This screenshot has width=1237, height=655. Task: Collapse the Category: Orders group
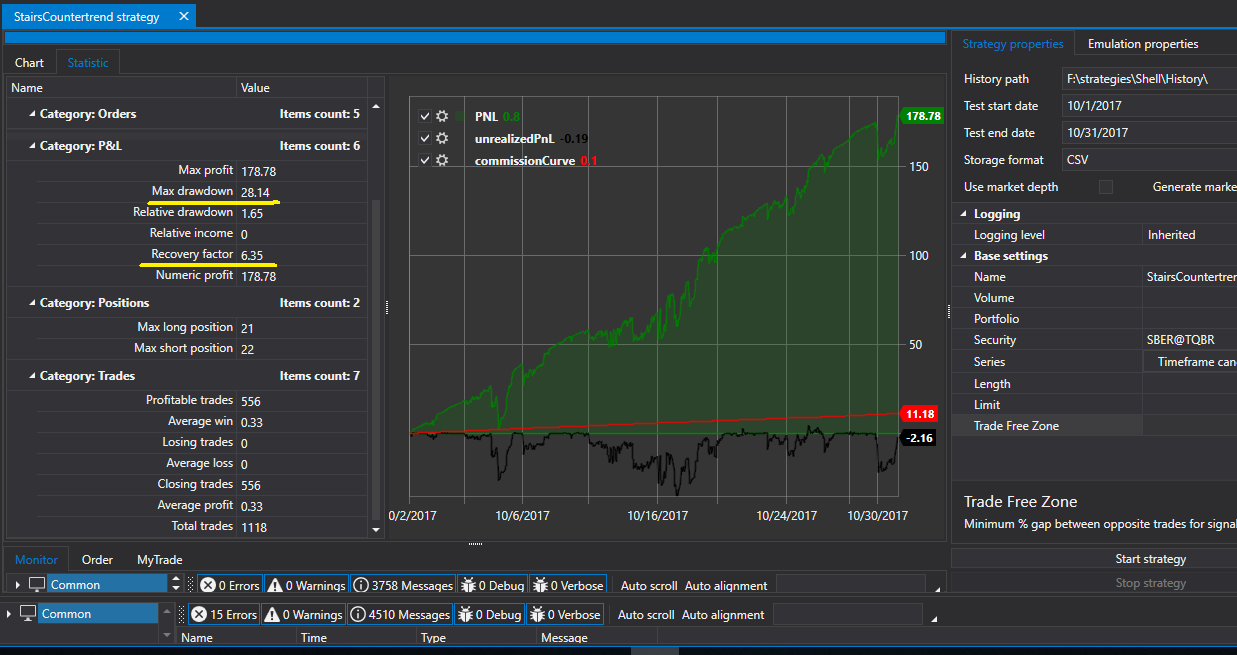pyautogui.click(x=32, y=114)
